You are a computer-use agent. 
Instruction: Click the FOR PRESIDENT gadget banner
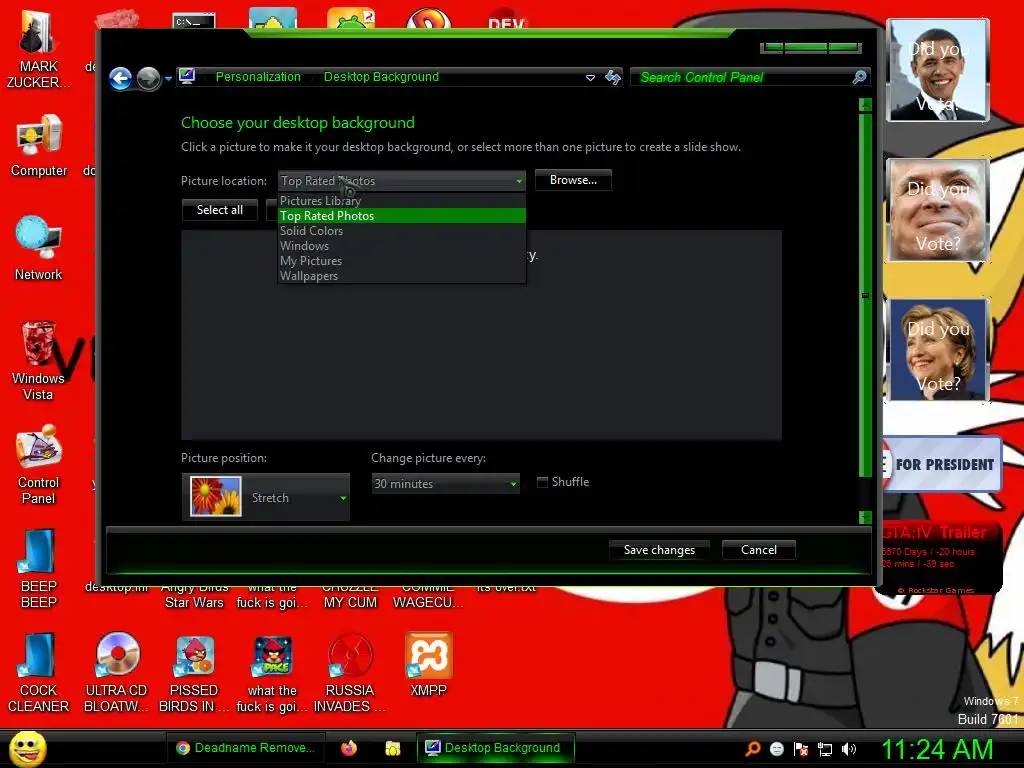(942, 464)
